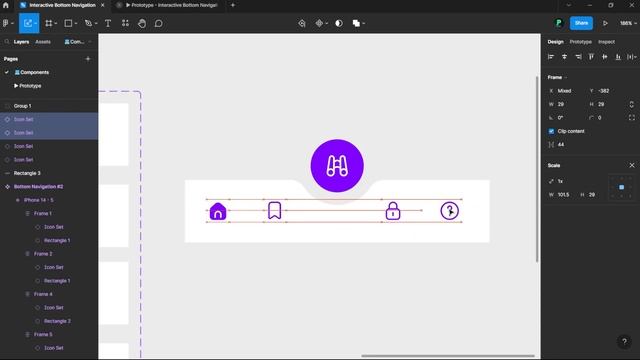Image resolution: width=640 pixels, height=360 pixels.
Task: Click the rotation value field
Action: pyautogui.click(x=566, y=118)
